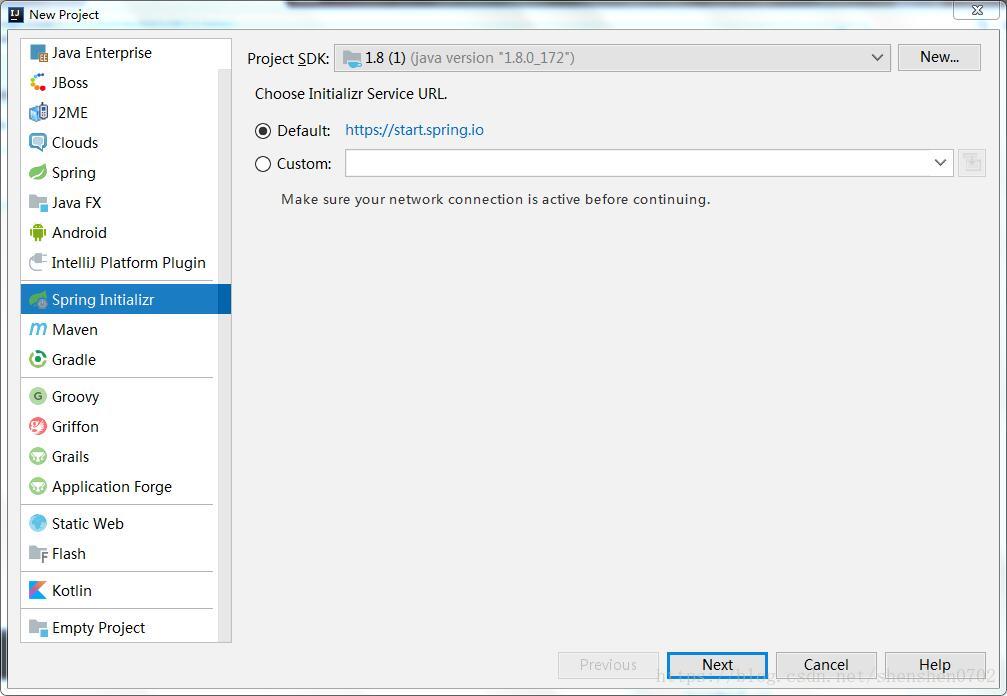Open the Project SDK dropdown
1007x696 pixels.
[612, 58]
